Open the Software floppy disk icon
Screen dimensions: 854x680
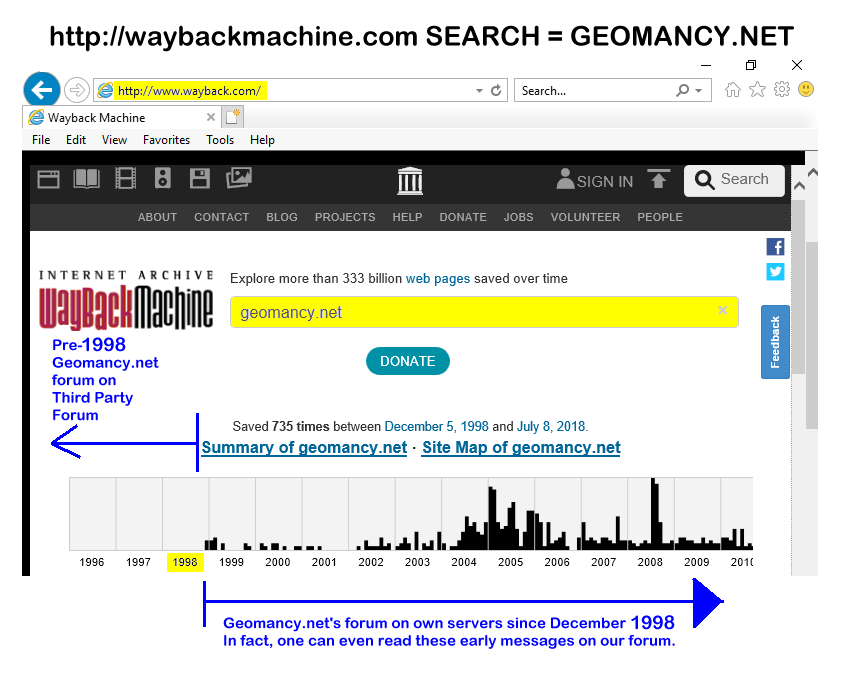click(x=199, y=179)
